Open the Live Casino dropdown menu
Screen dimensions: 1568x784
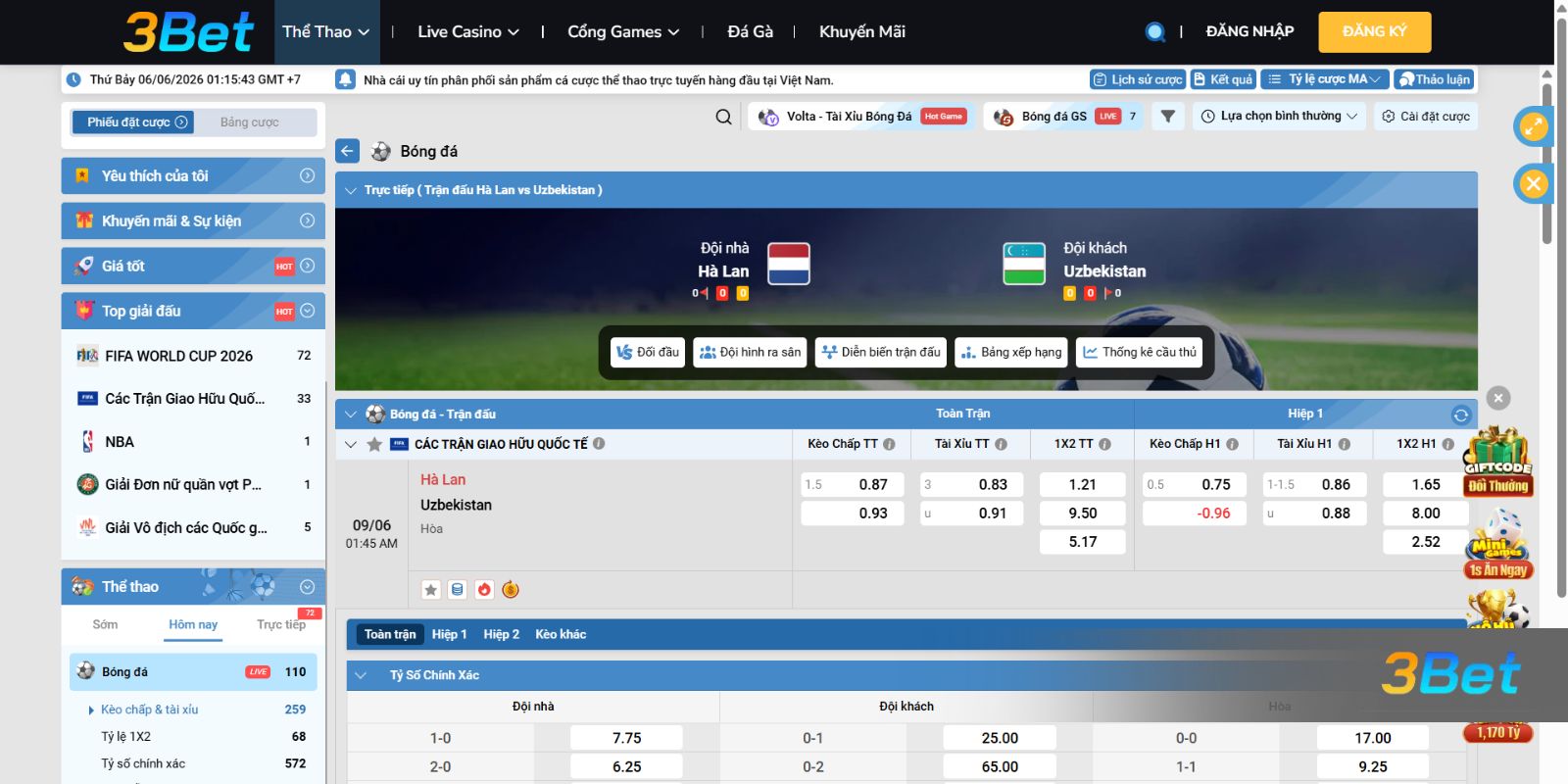coord(468,31)
